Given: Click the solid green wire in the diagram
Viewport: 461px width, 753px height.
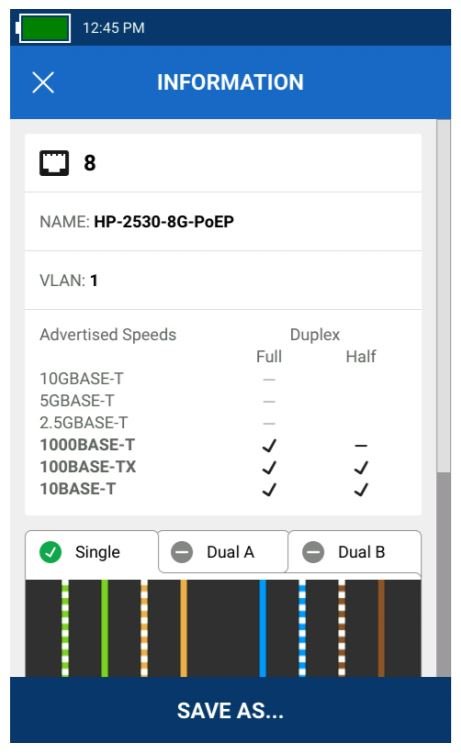Looking at the screenshot, I should coord(105,628).
